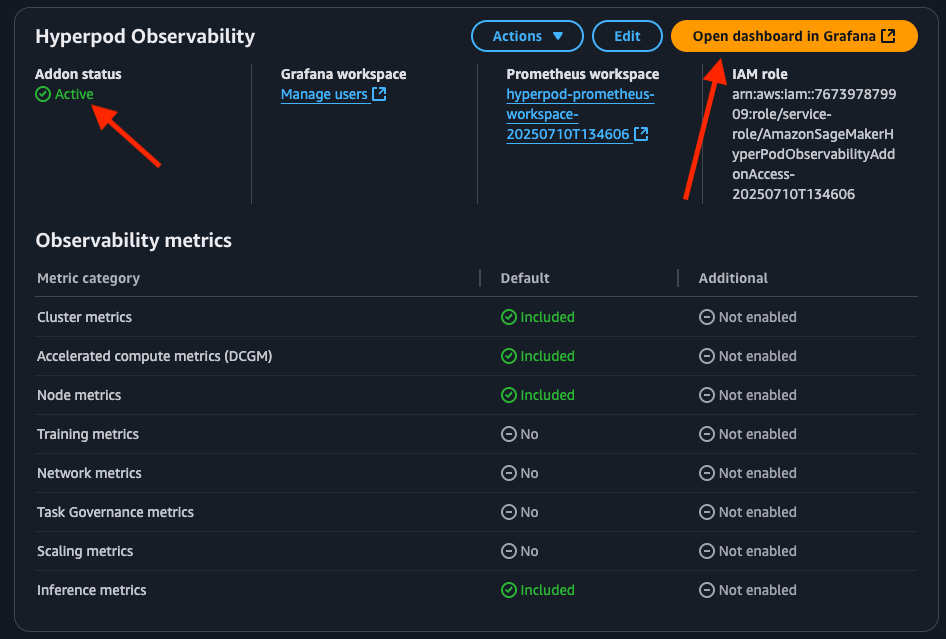Click the No icon for Training metrics

coord(508,434)
